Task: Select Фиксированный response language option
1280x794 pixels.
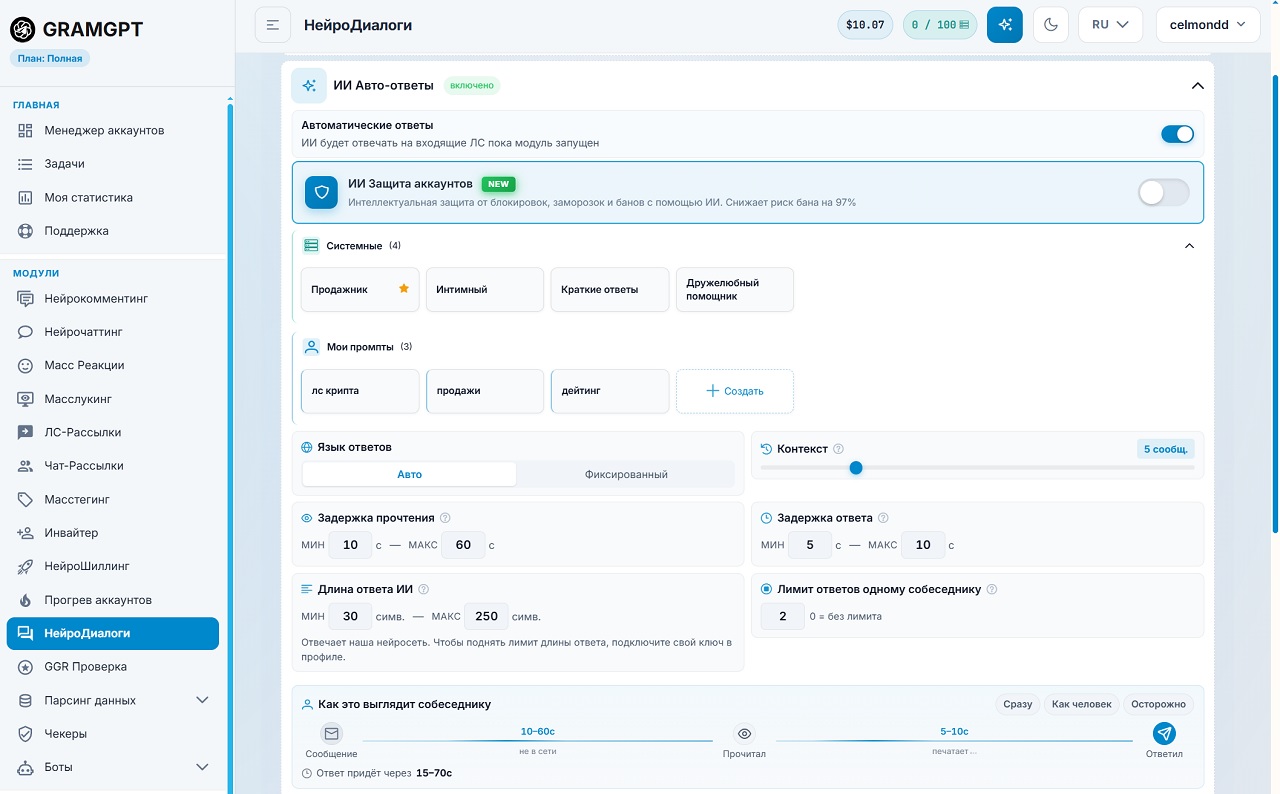Action: coord(626,474)
